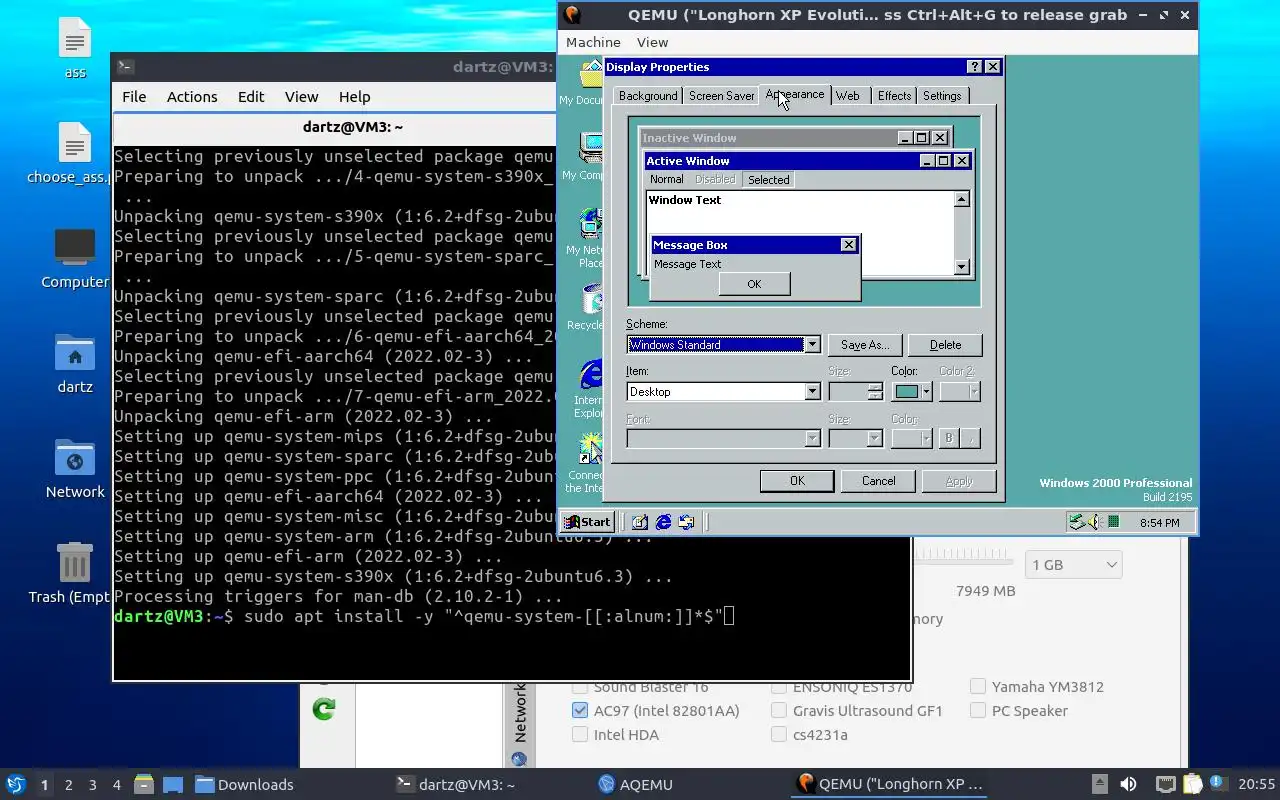1280x800 pixels.
Task: Open the Effects tab
Action: pos(894,96)
